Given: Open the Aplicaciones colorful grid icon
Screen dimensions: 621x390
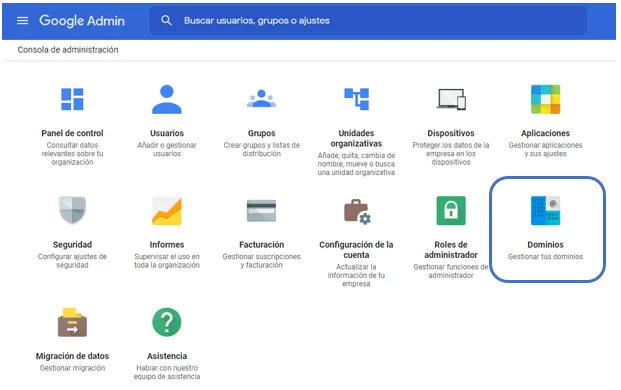Looking at the screenshot, I should pos(545,99).
